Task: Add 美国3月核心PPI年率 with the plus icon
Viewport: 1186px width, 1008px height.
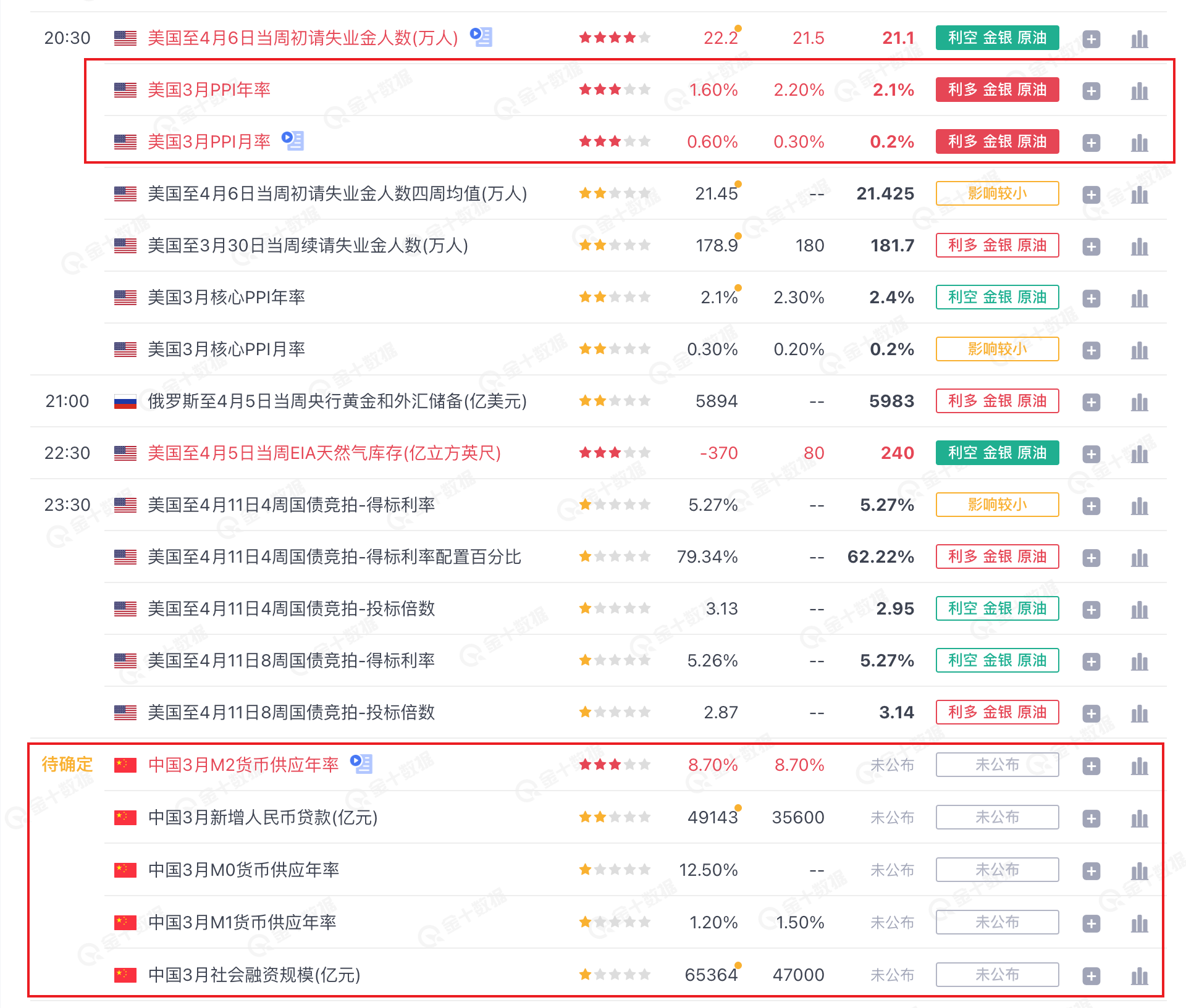Action: click(x=1091, y=299)
